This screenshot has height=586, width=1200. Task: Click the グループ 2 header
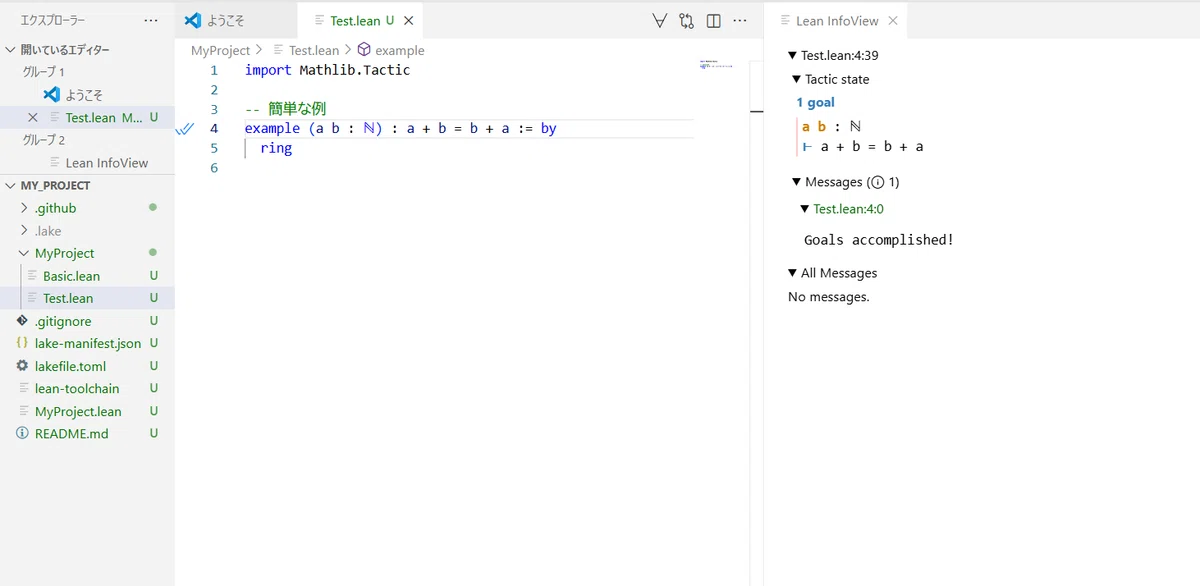point(43,140)
